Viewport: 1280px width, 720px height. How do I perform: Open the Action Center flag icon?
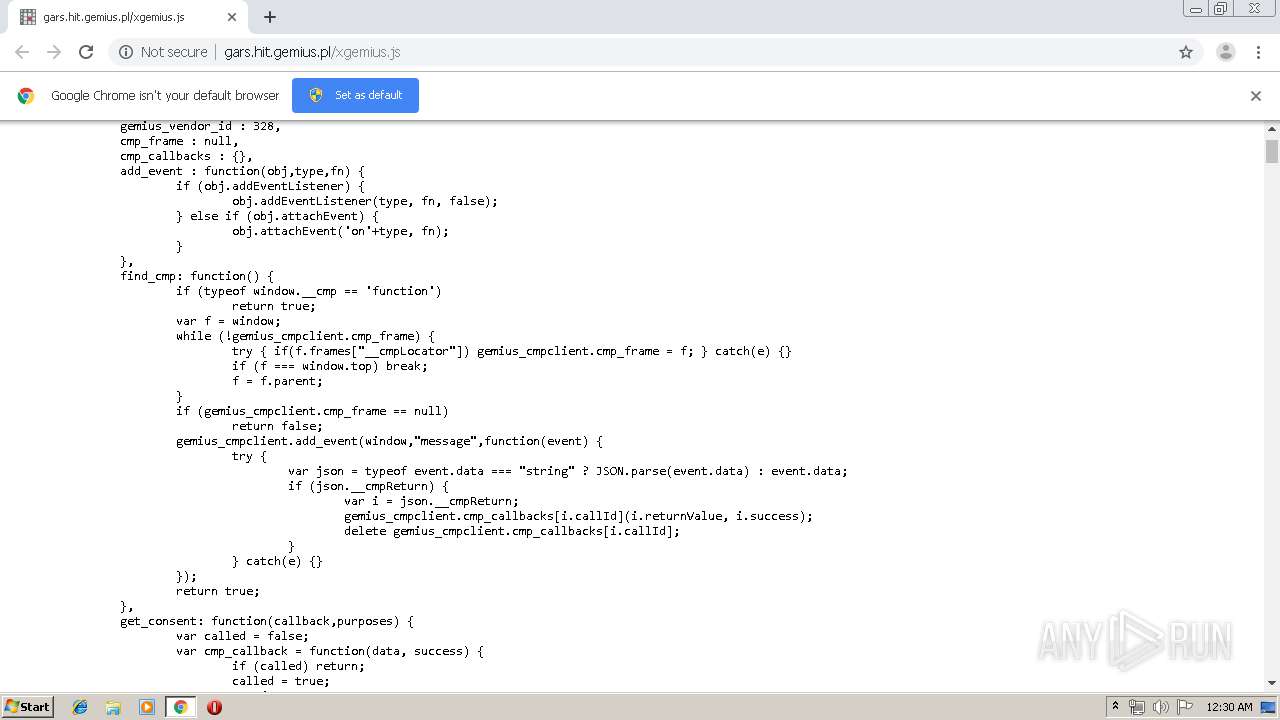1185,707
